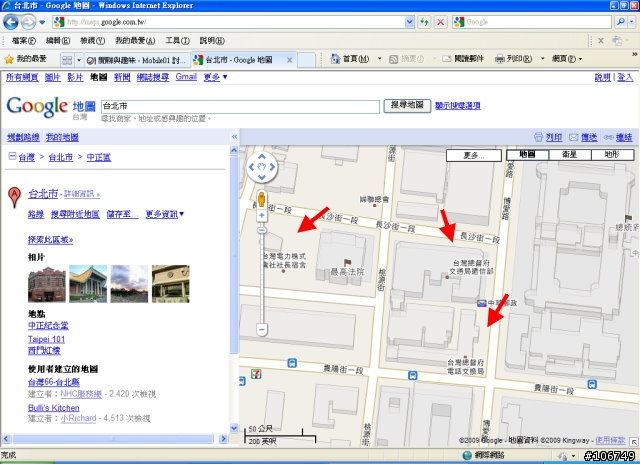Click the 搜尋地圖 button
640x464 pixels.
407,106
